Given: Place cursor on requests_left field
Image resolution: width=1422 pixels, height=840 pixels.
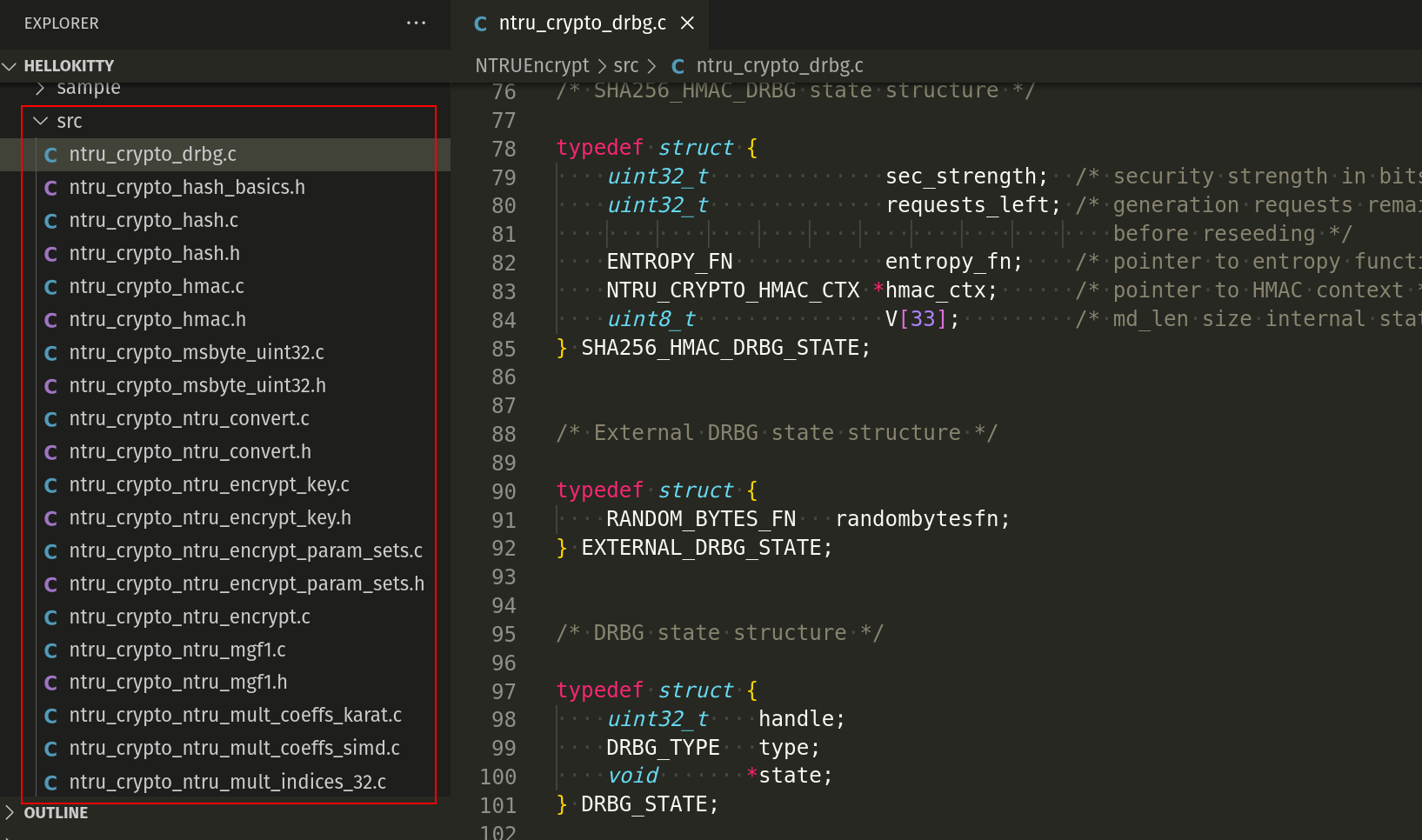Looking at the screenshot, I should 967,205.
